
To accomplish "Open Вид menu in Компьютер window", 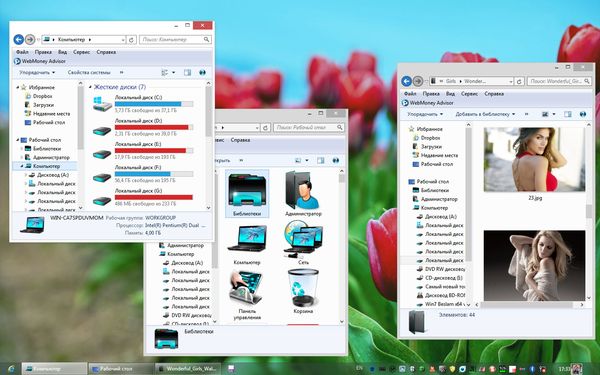I will click(x=62, y=52).
